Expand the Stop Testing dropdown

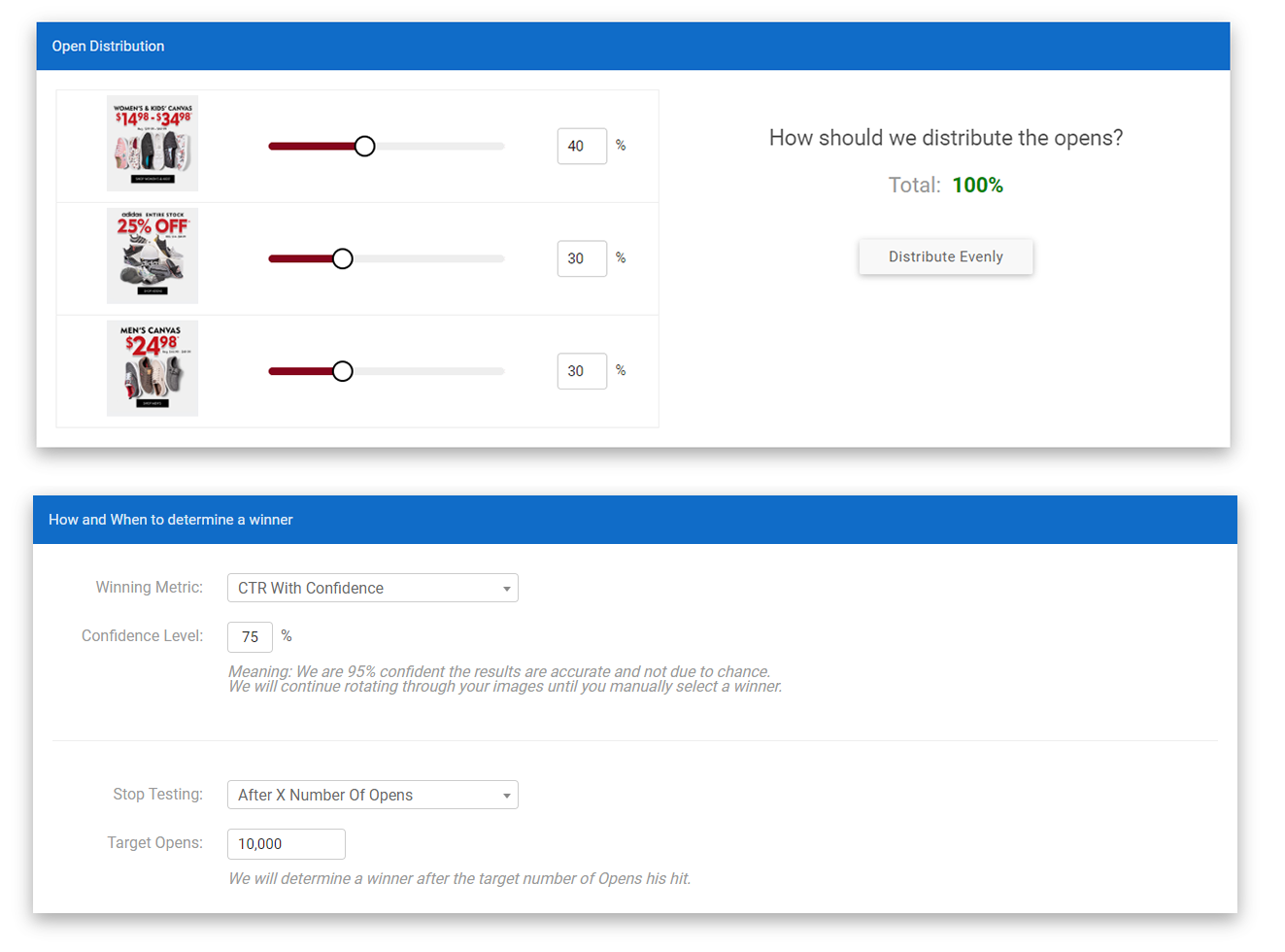372,795
